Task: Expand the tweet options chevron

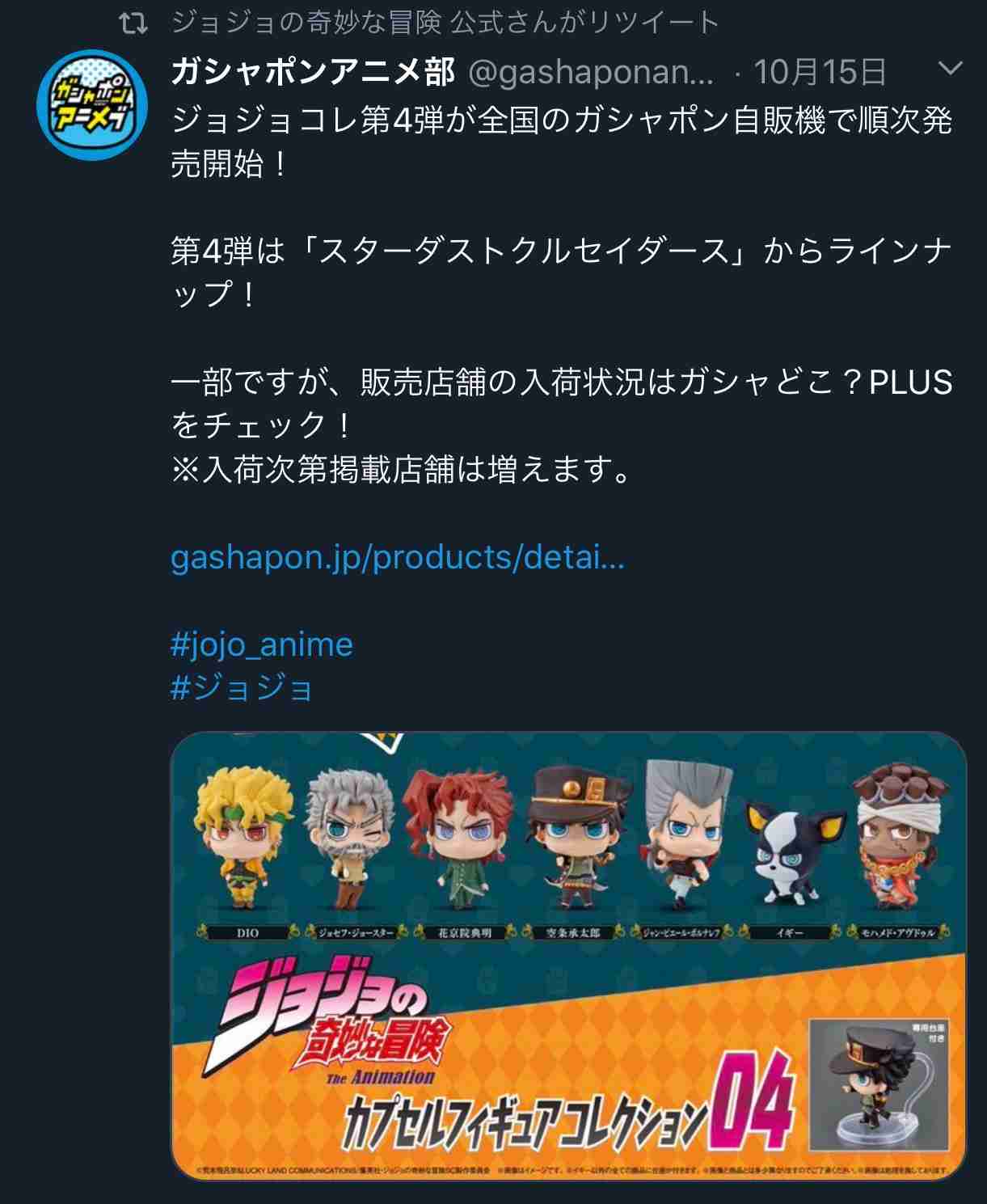Action: click(949, 69)
